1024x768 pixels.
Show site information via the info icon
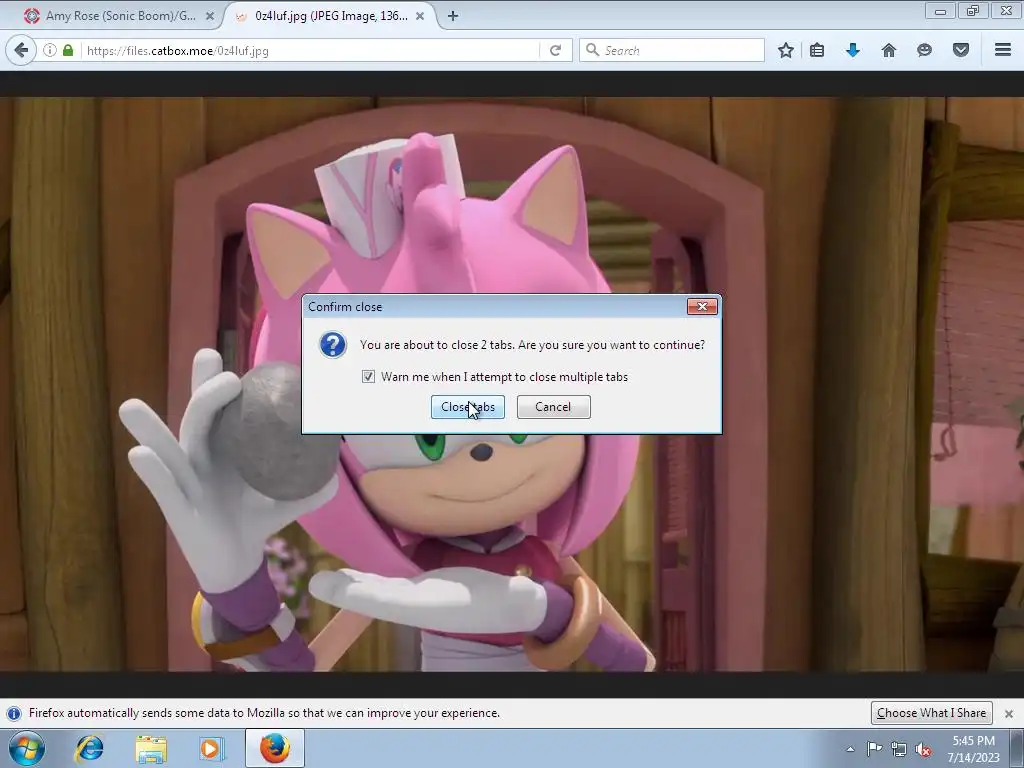tap(50, 50)
